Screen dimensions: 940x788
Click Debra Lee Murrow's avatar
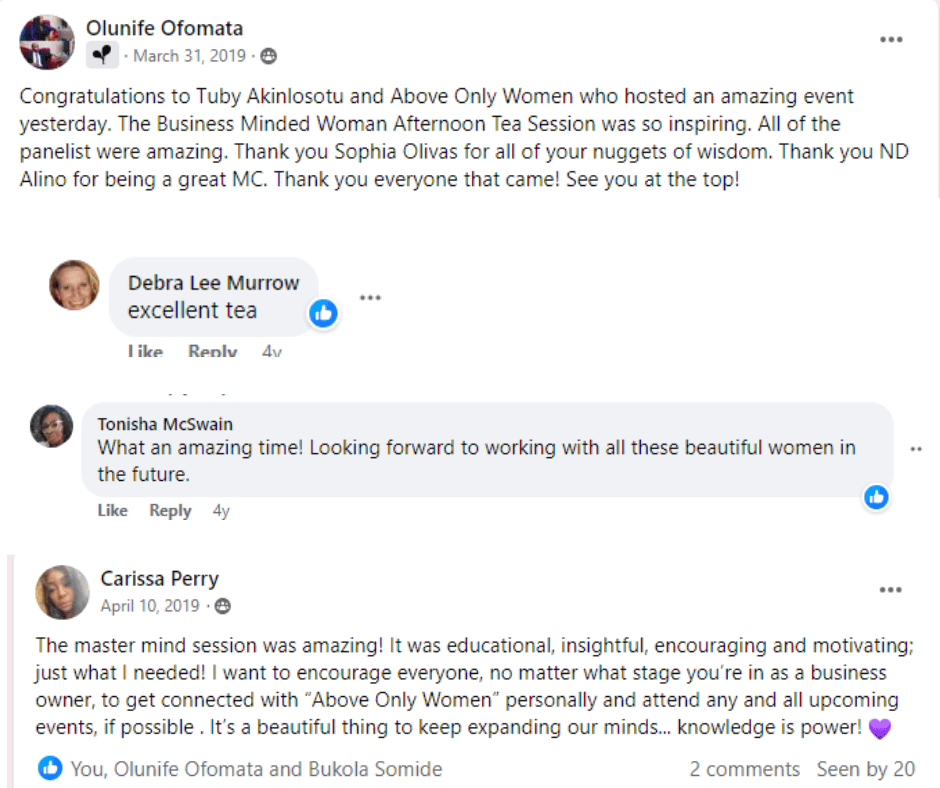(74, 285)
